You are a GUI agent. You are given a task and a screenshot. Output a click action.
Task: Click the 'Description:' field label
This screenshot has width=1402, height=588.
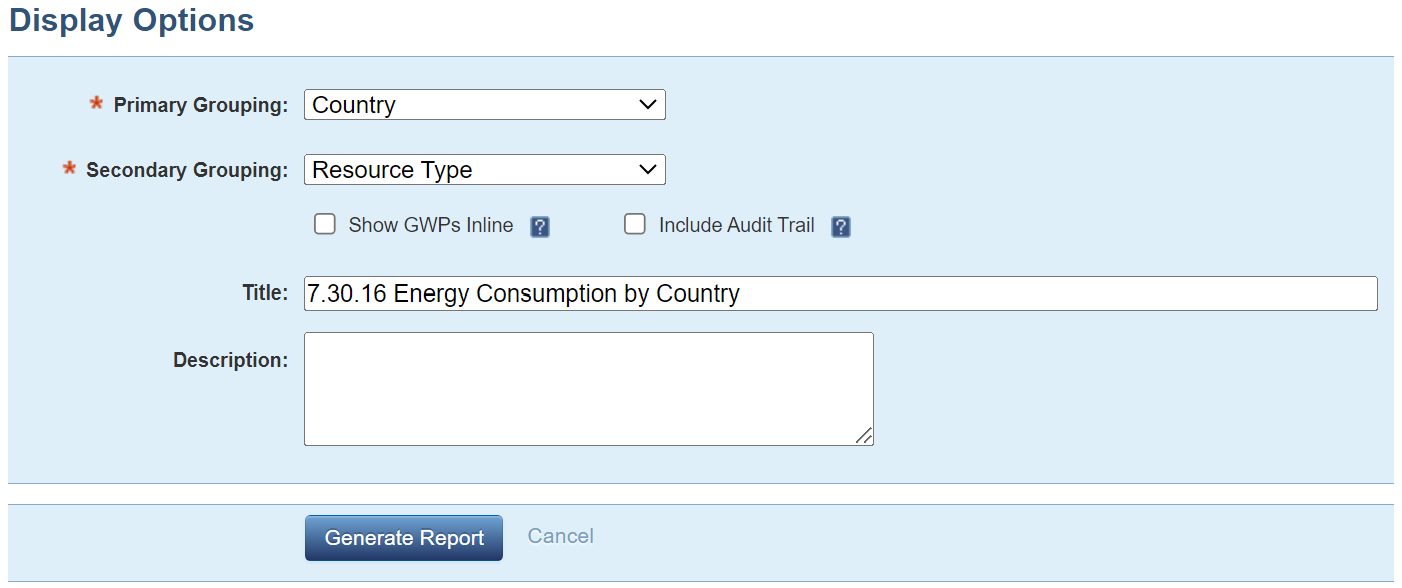pos(231,360)
